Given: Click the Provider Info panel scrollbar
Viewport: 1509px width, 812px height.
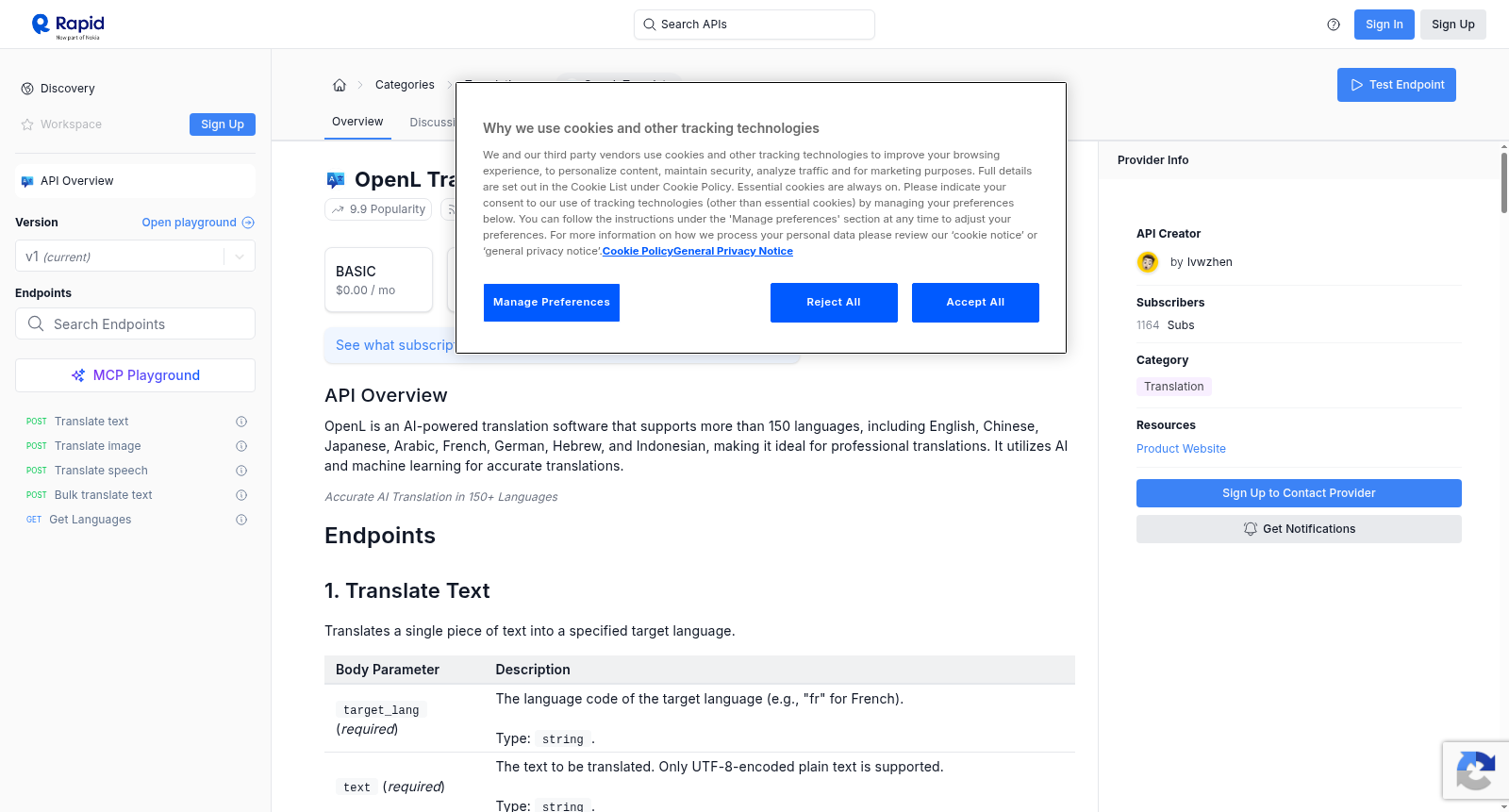Looking at the screenshot, I should point(1503,183).
